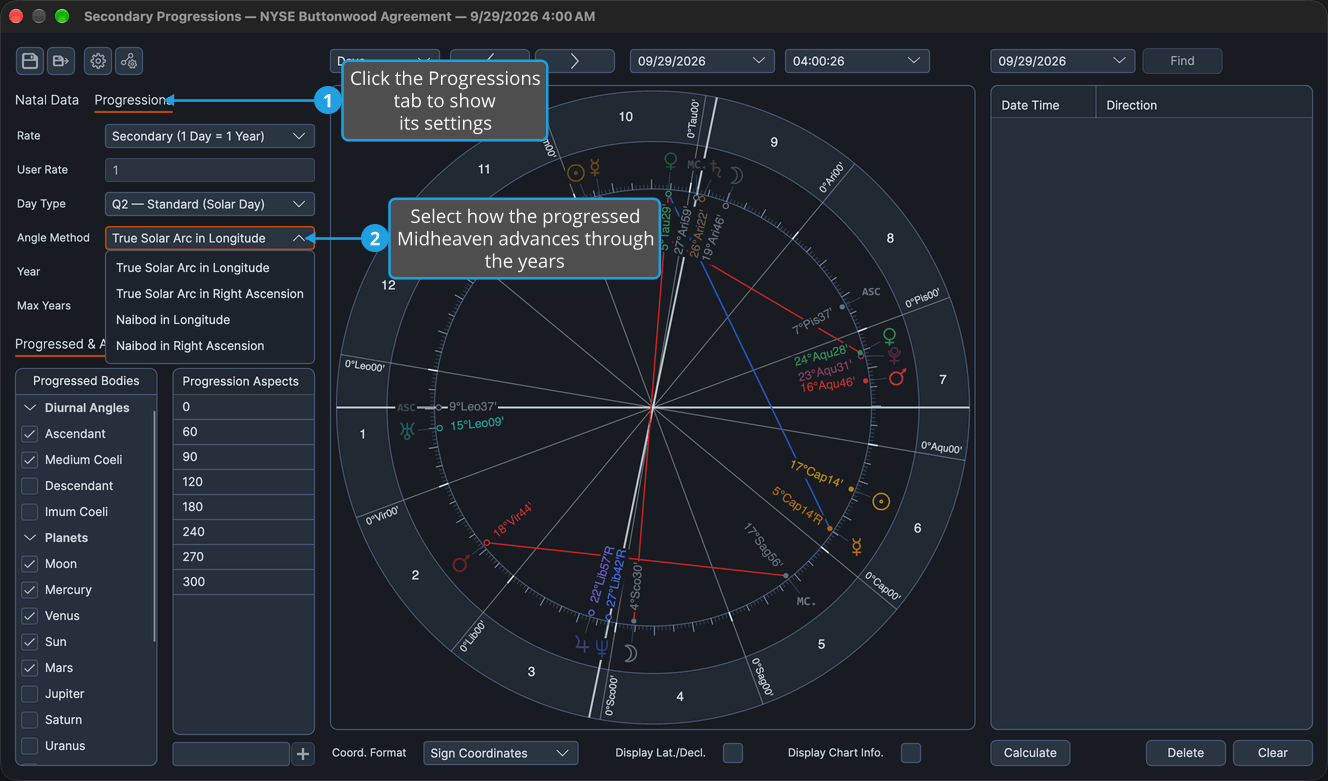Open the Rate dropdown
This screenshot has width=1328, height=781.
click(x=210, y=136)
